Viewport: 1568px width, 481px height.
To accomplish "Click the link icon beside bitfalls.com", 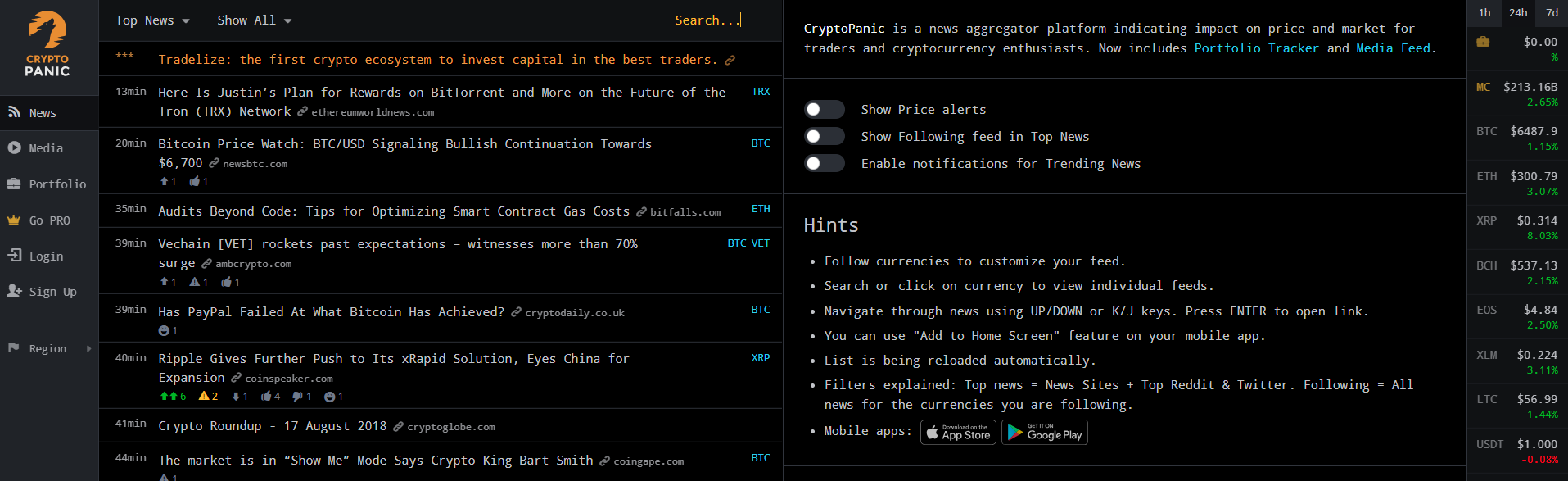I will (x=641, y=212).
